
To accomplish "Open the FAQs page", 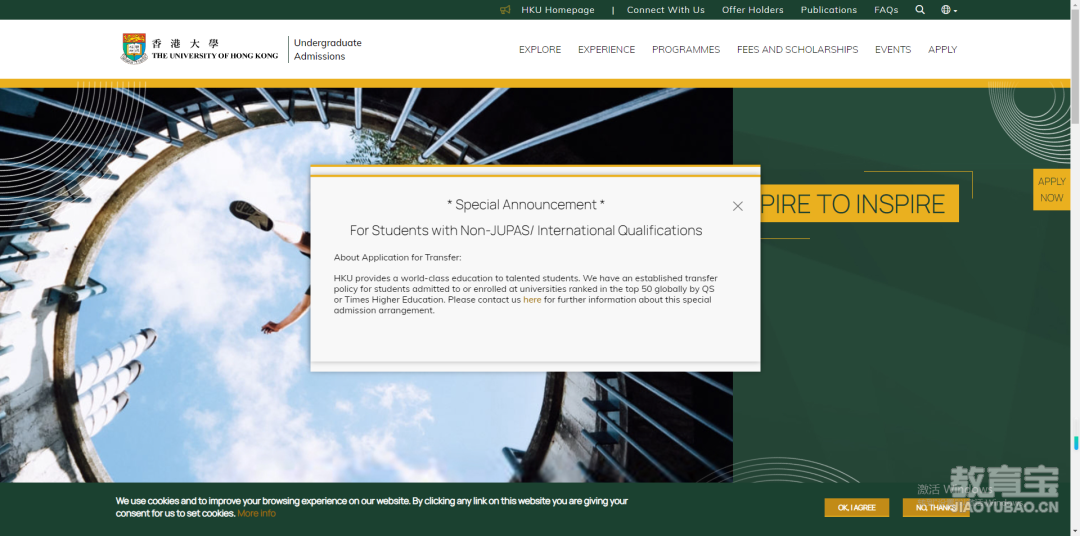I will 886,10.
